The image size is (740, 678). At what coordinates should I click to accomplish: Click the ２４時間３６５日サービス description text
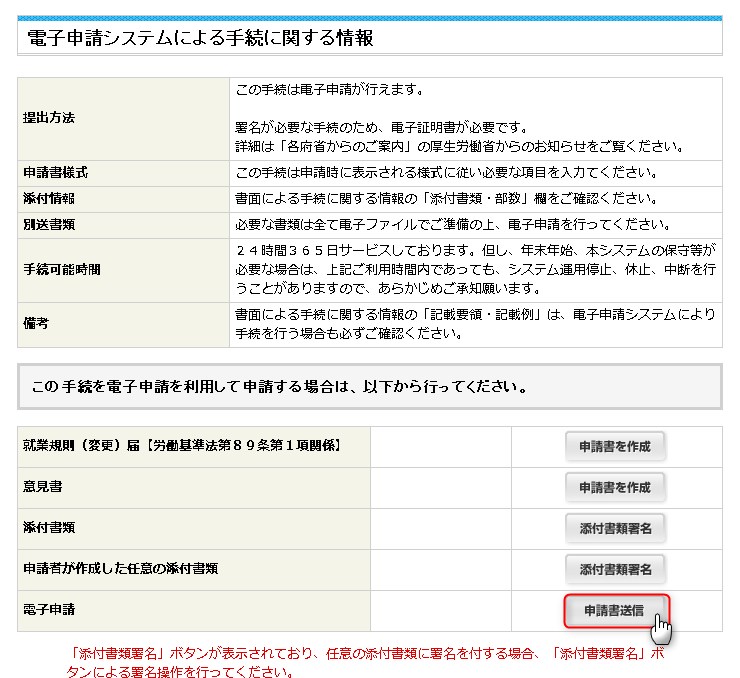click(x=475, y=270)
